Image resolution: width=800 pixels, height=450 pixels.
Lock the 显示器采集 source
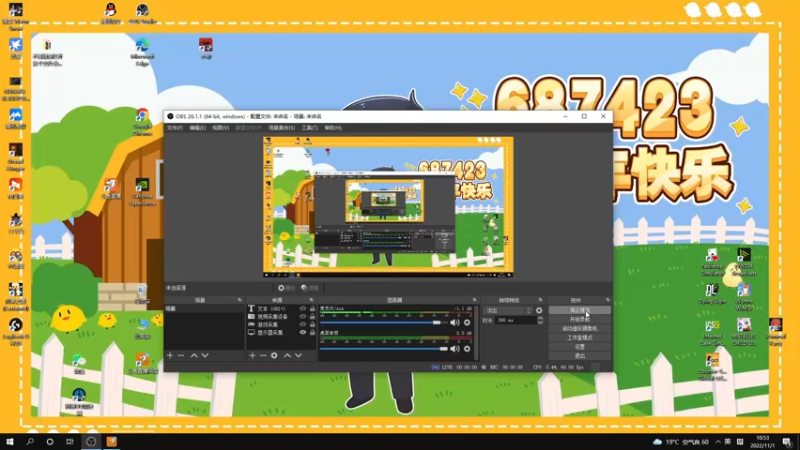click(x=312, y=333)
